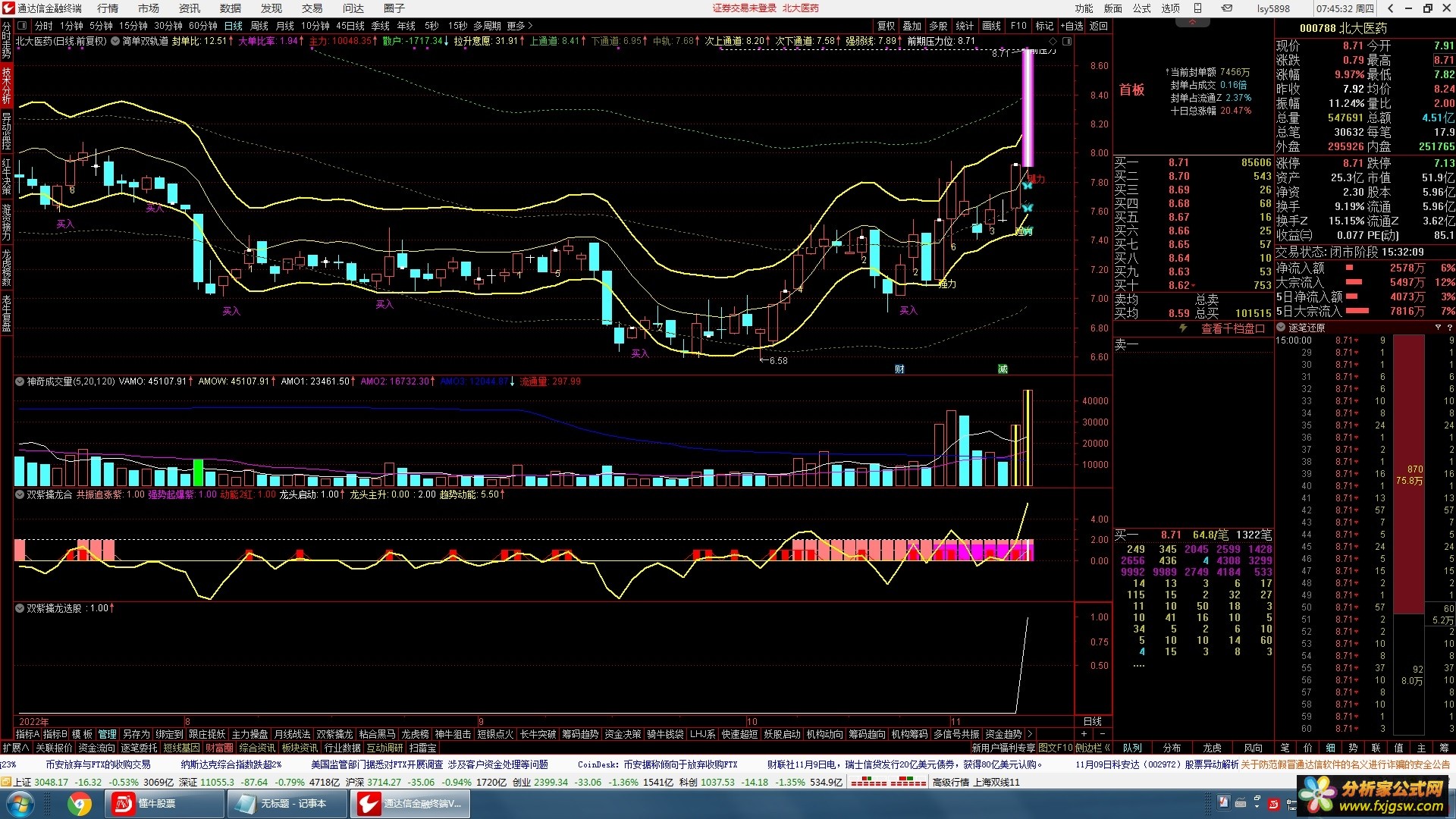Viewport: 1456px width, 819px height.
Task: Click the lightning icon beside 查看千档盘口
Action: click(1182, 328)
